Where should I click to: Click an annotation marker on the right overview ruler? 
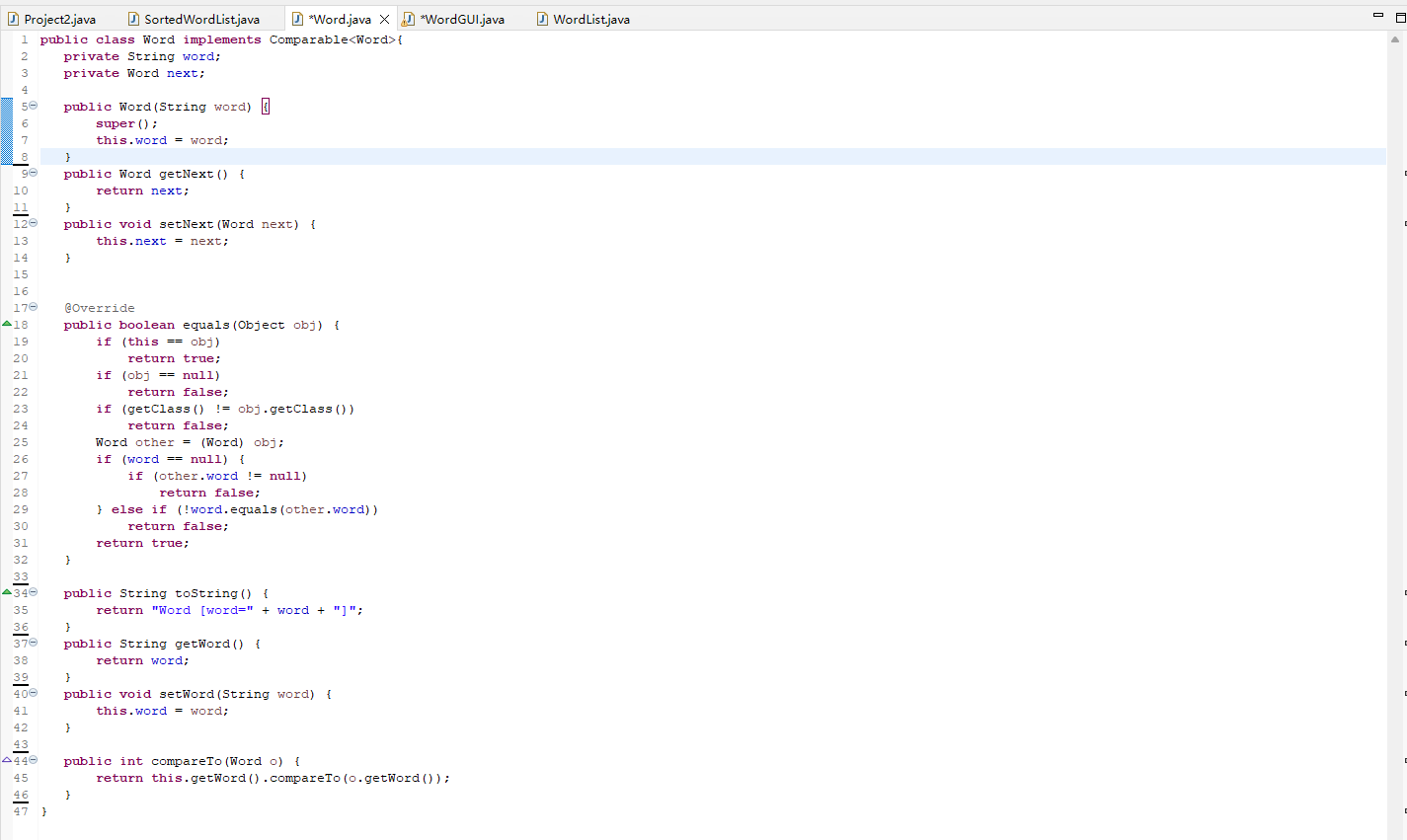[1404, 176]
